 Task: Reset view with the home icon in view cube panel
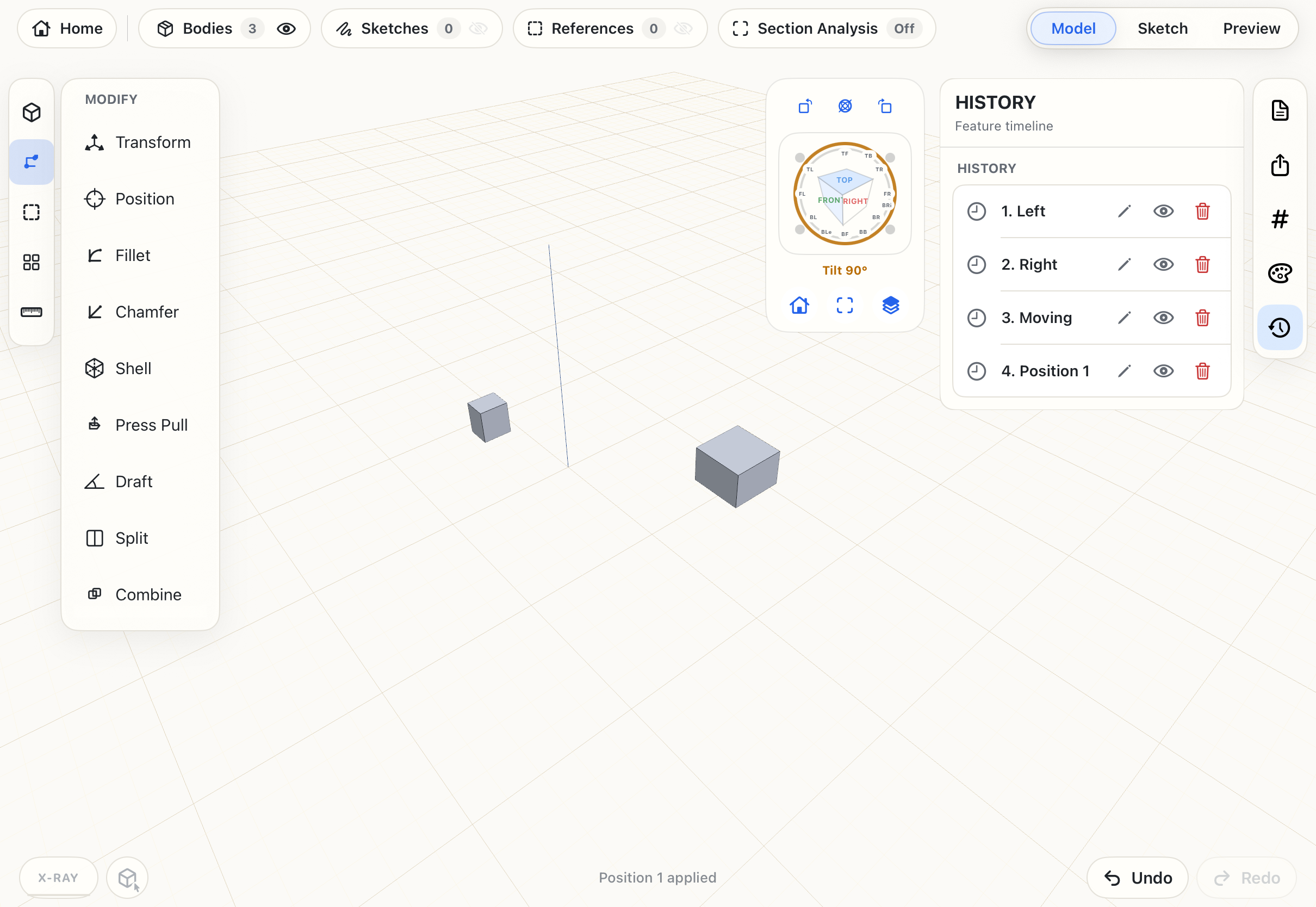coord(799,305)
